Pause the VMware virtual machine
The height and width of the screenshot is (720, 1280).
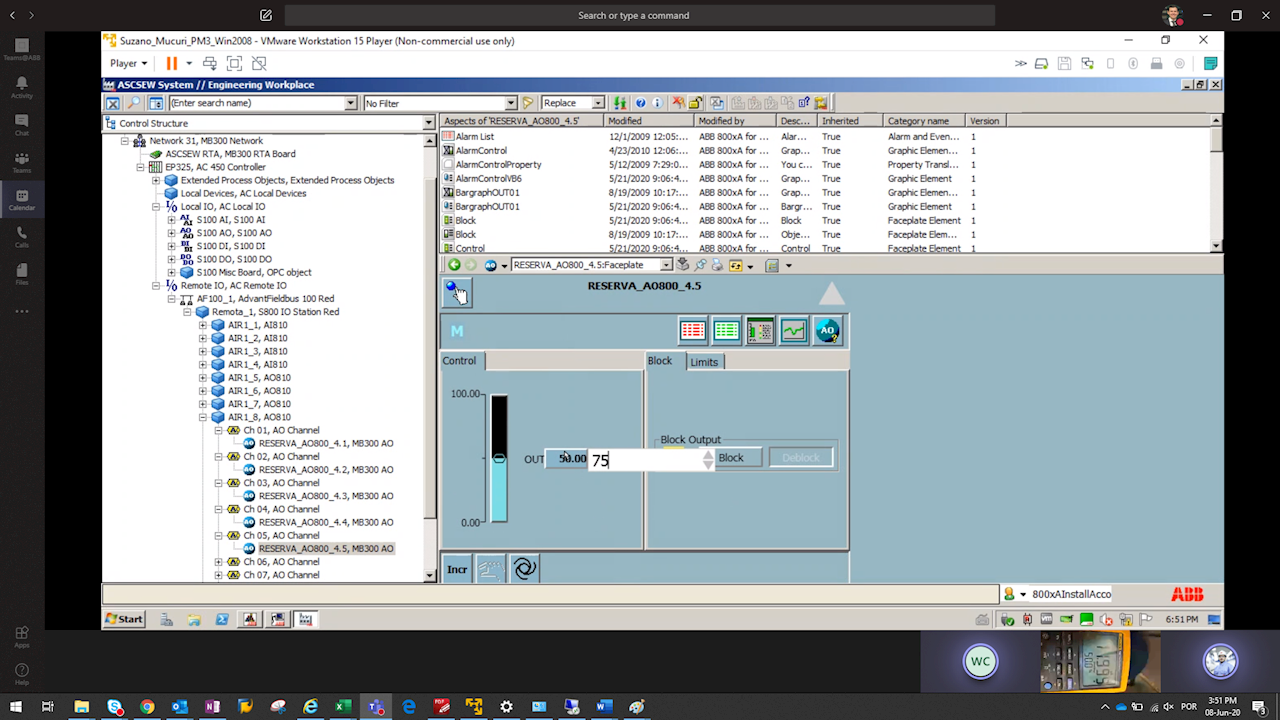172,63
